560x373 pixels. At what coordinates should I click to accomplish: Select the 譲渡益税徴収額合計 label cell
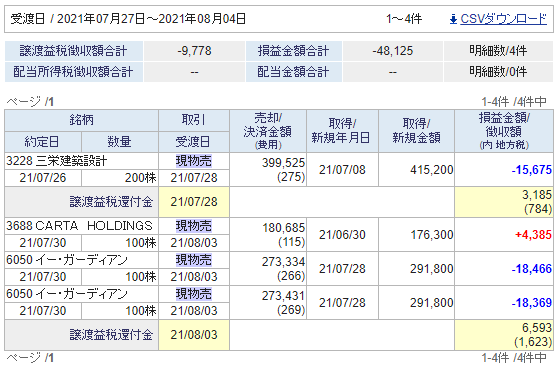click(74, 51)
